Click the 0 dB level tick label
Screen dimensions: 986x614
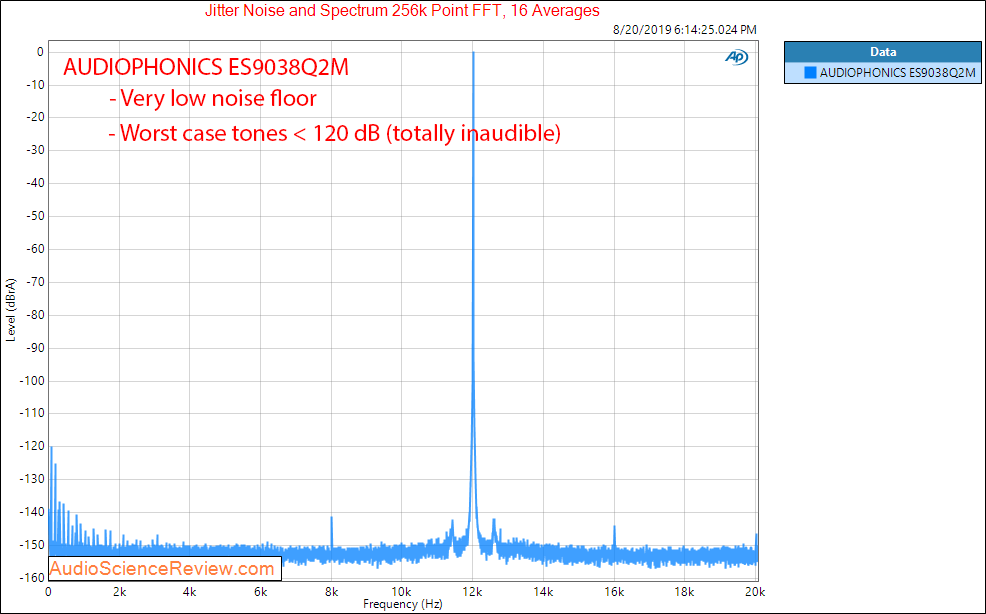pos(40,52)
